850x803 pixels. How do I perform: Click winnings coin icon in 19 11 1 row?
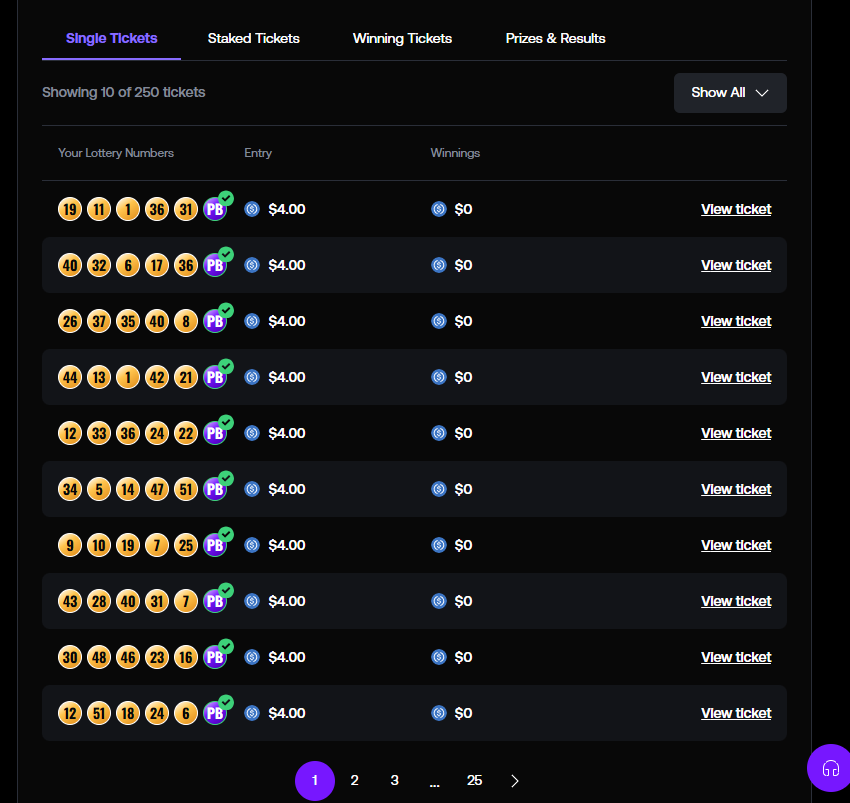point(439,209)
